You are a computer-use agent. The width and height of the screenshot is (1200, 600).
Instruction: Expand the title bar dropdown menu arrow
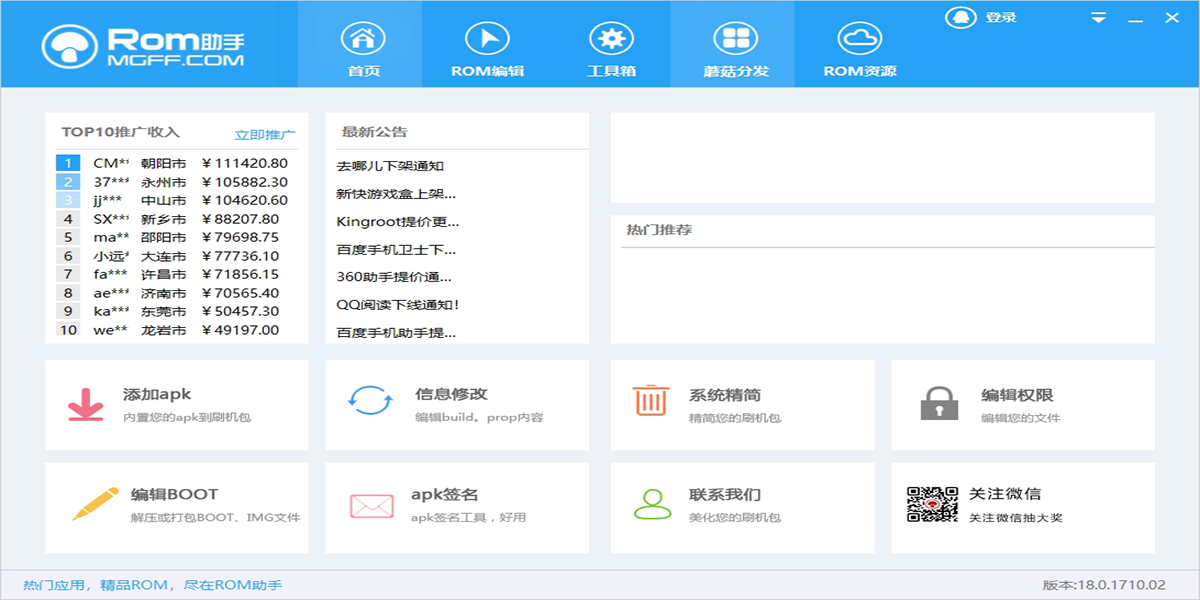point(1098,18)
